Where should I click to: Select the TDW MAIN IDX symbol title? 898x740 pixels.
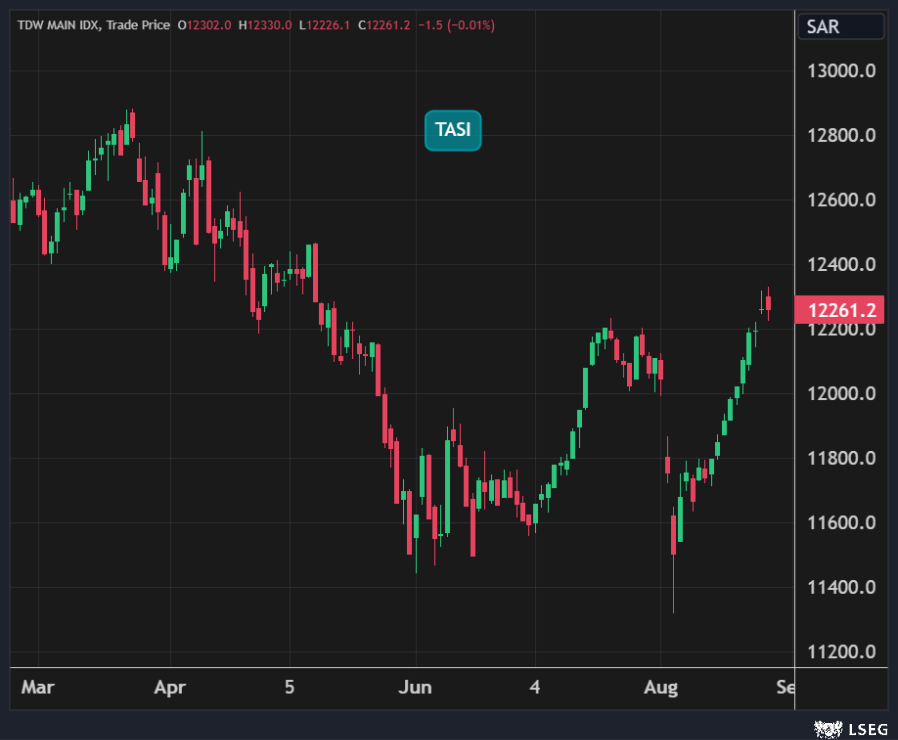pyautogui.click(x=60, y=24)
